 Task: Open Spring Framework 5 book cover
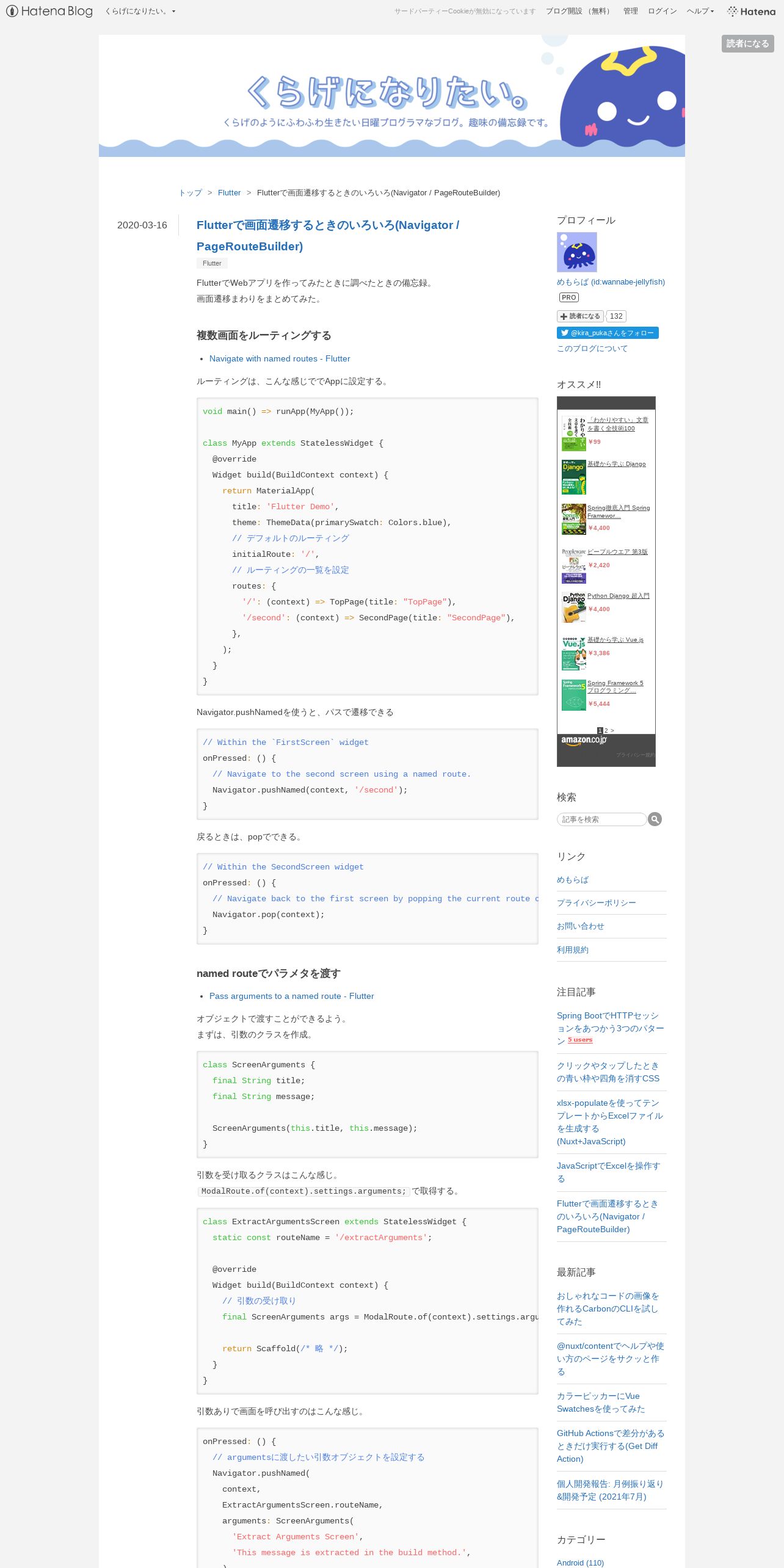pos(573,695)
